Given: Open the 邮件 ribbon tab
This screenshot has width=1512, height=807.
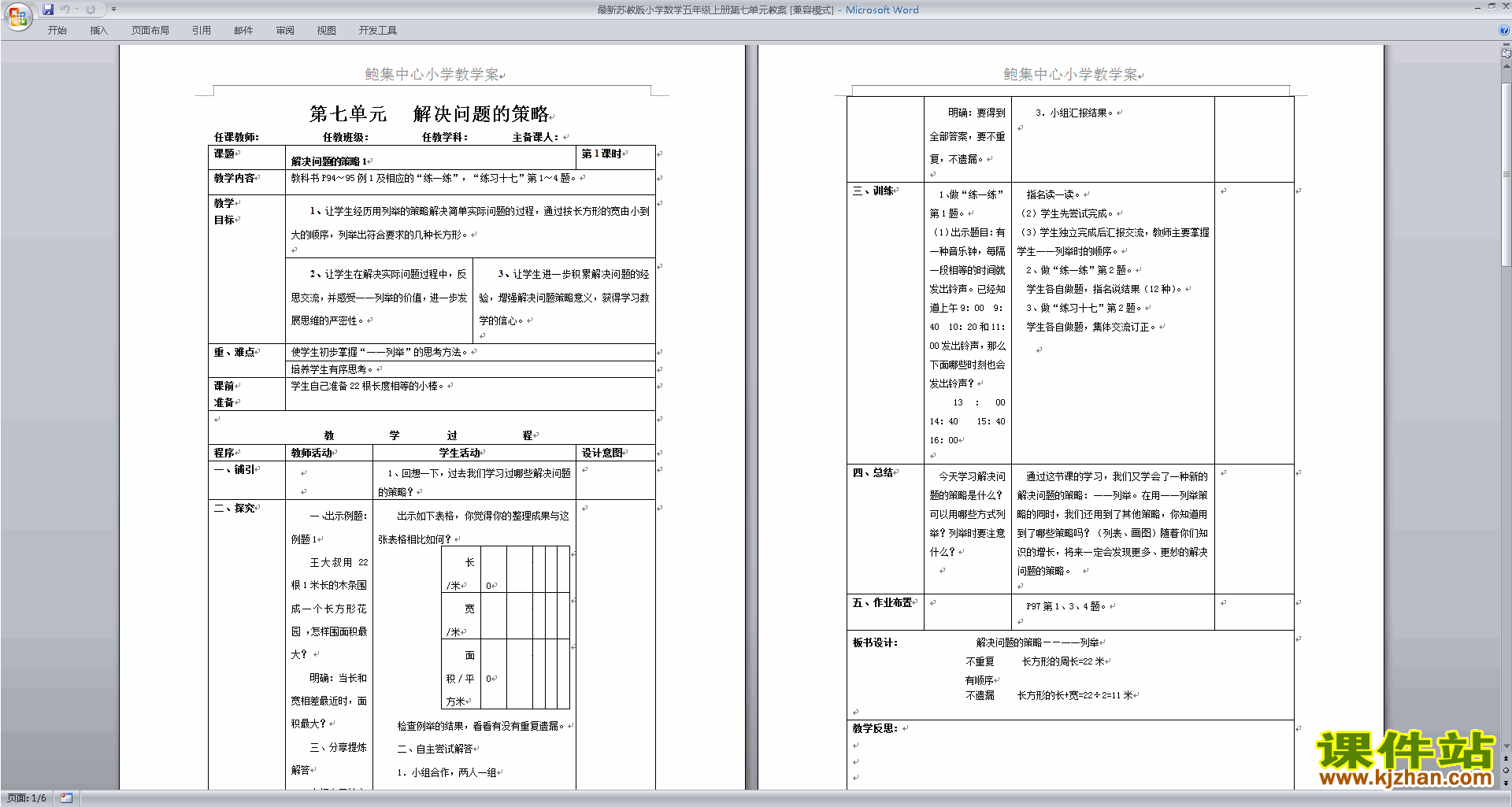Looking at the screenshot, I should pyautogui.click(x=243, y=31).
